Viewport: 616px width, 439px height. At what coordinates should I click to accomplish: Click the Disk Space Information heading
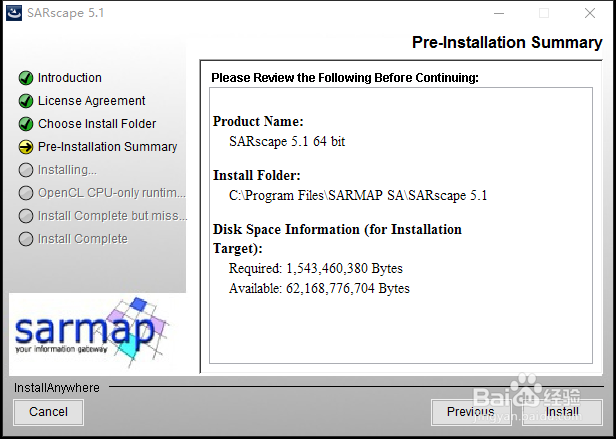[337, 239]
